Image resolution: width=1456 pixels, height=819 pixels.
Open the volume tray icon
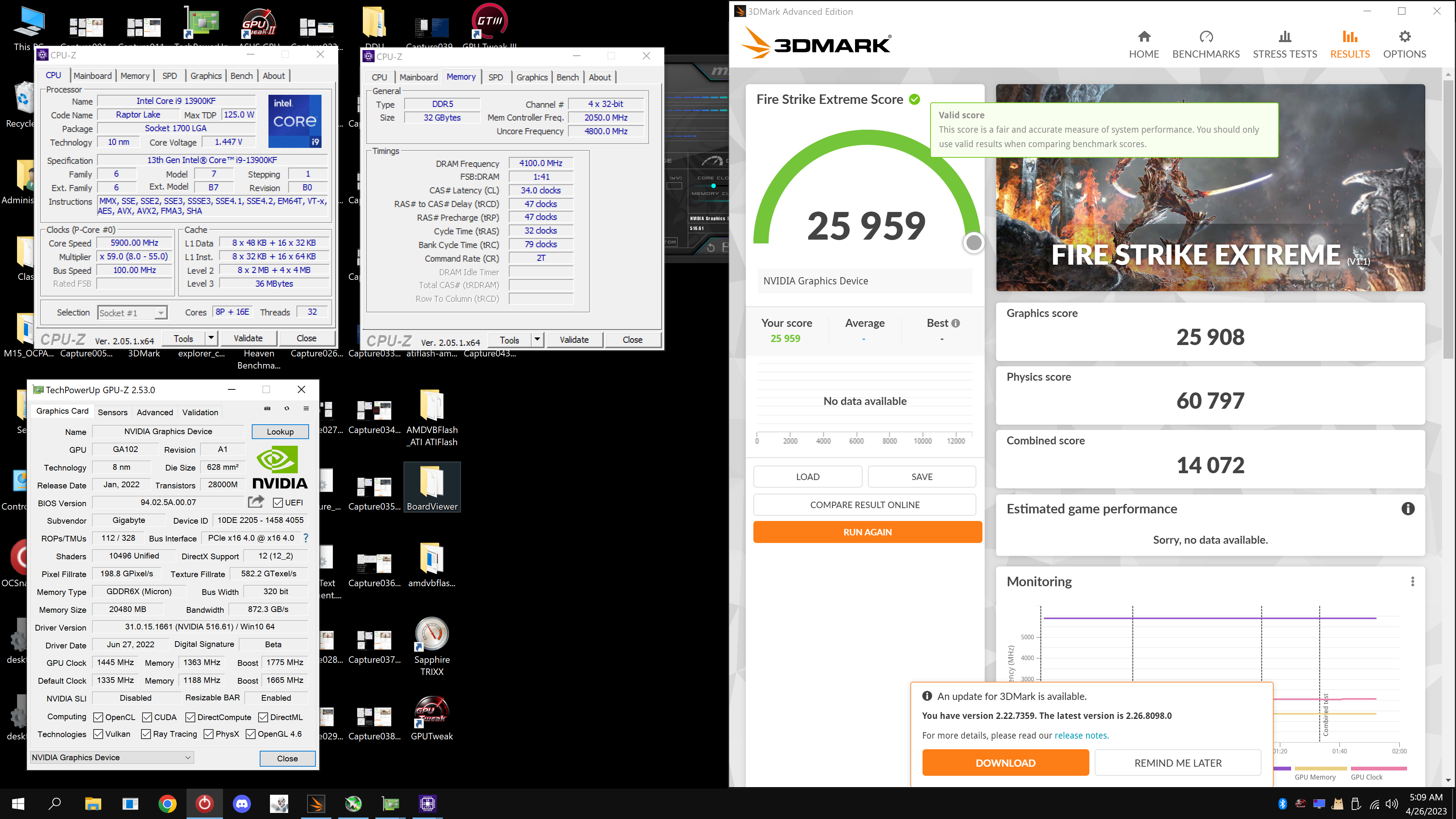[x=1392, y=804]
